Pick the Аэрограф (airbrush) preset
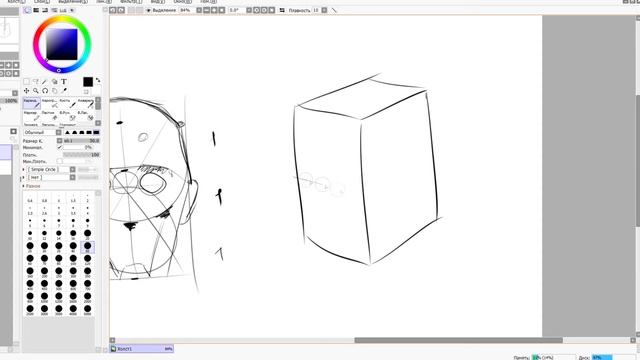This screenshot has height=360, width=640. (49, 103)
